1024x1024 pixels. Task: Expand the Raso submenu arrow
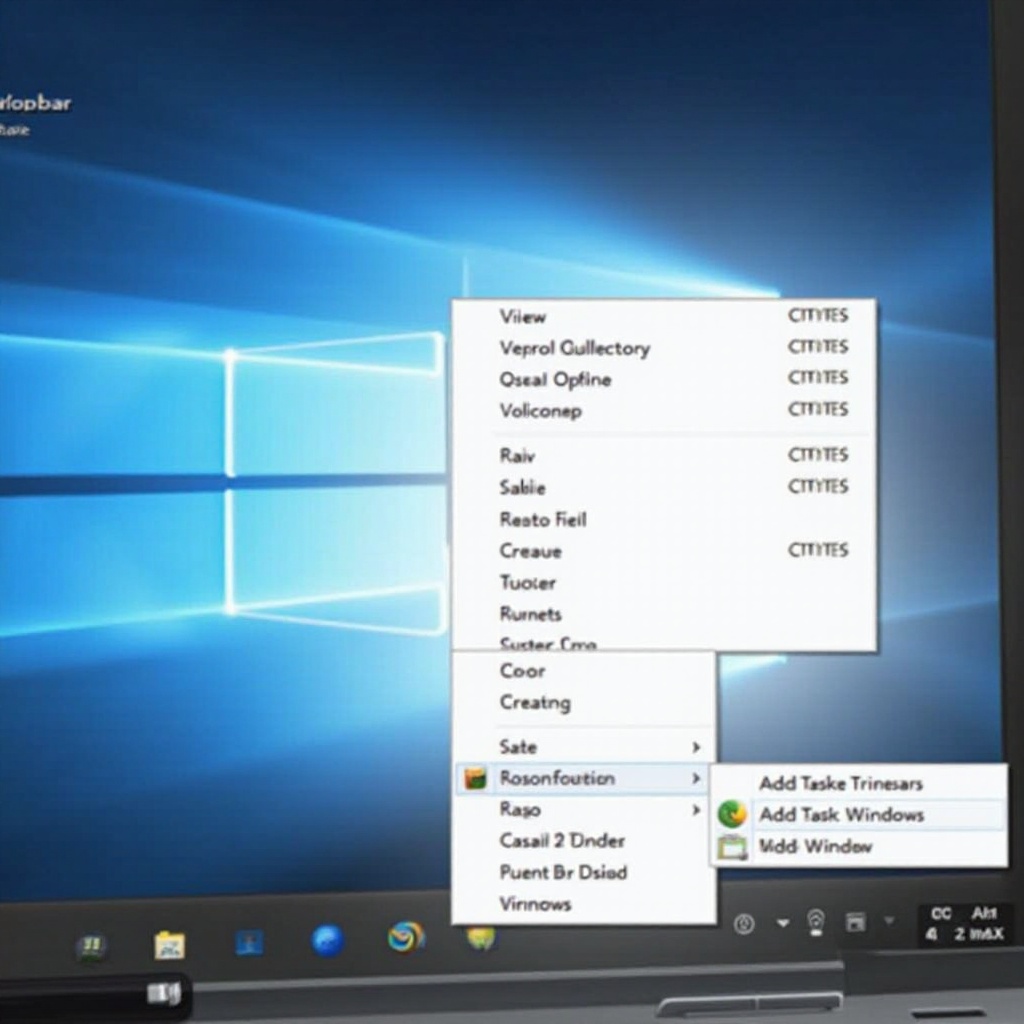[696, 809]
